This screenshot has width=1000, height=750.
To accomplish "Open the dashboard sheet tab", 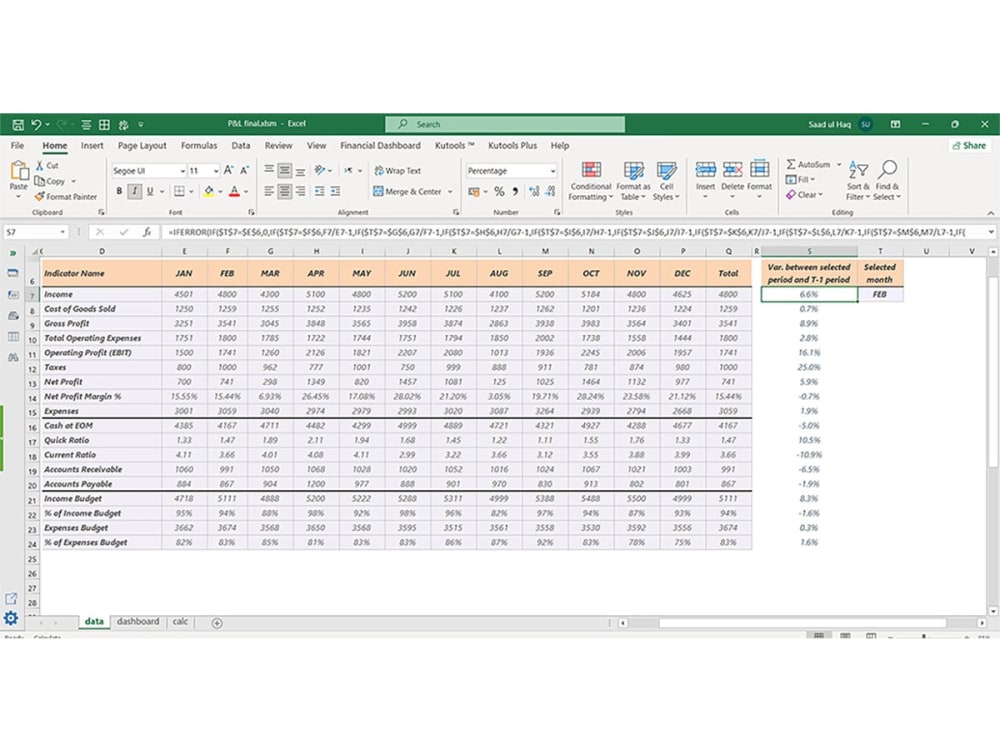I will click(x=138, y=621).
